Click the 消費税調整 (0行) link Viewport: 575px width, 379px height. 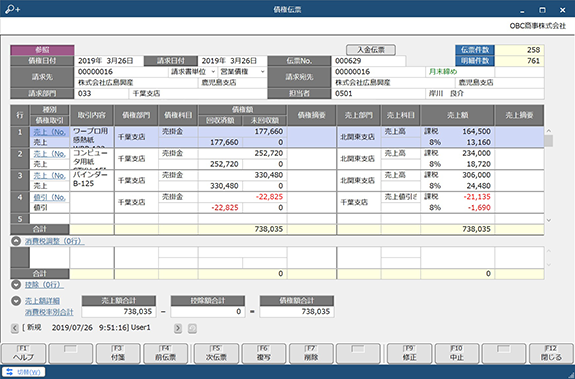pos(54,241)
